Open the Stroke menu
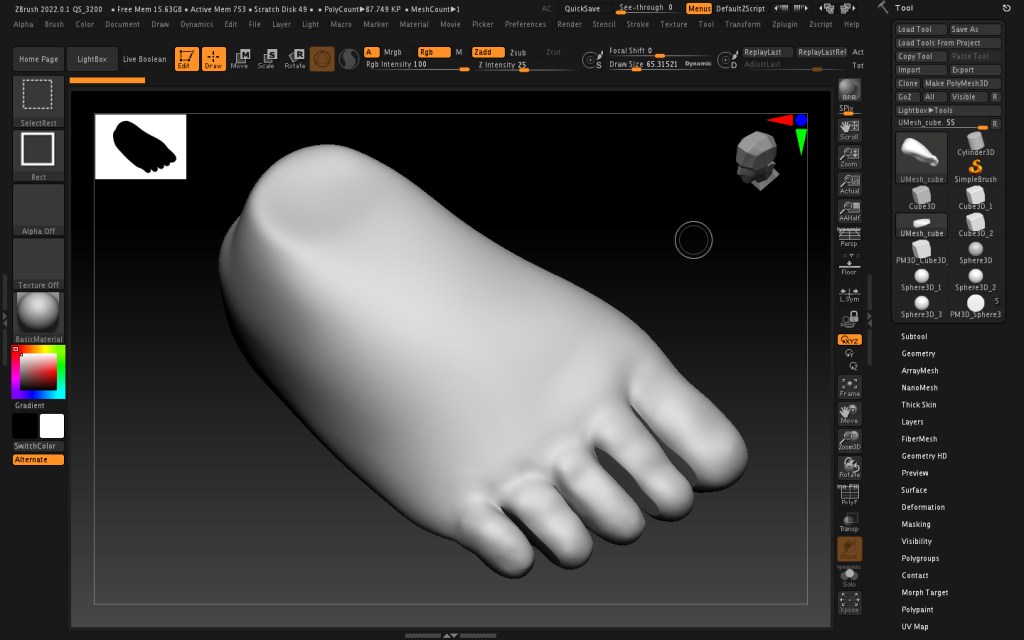1024x640 pixels. coord(637,24)
